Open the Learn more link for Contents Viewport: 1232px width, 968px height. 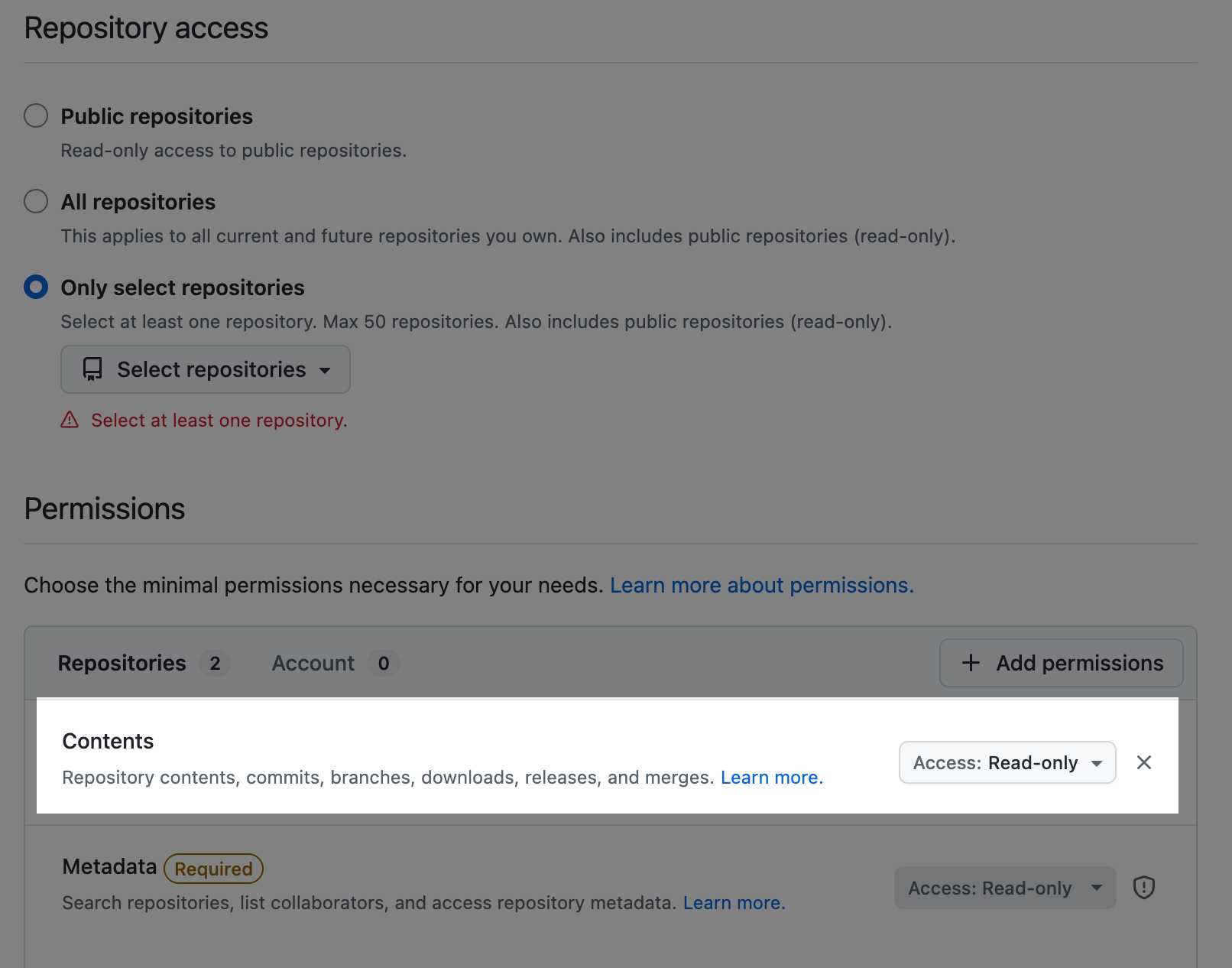(771, 778)
